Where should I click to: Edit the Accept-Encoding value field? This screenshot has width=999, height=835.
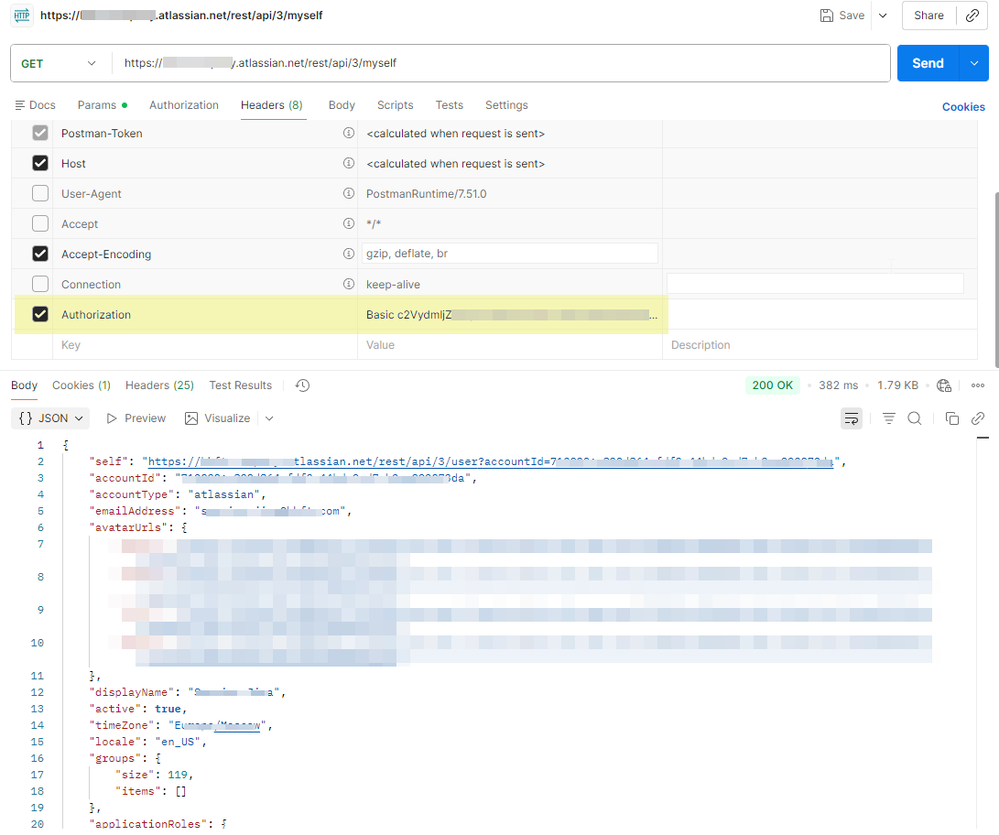click(x=510, y=253)
